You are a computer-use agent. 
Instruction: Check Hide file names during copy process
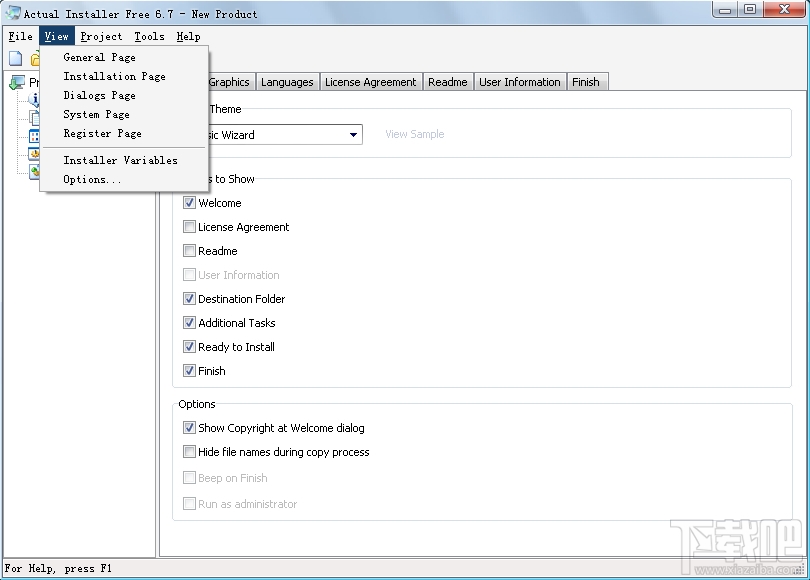click(x=189, y=451)
